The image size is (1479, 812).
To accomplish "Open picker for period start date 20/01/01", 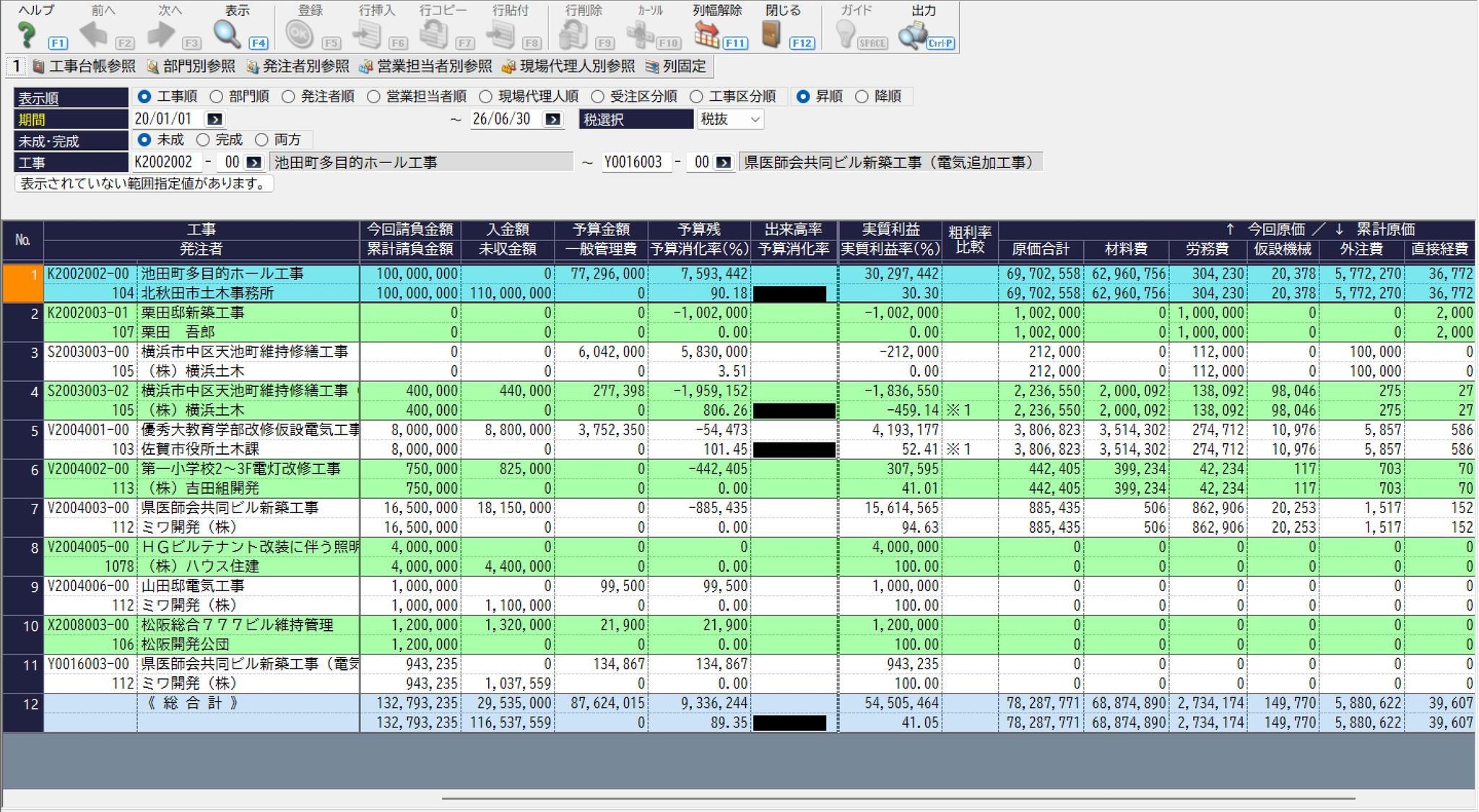I will [215, 119].
